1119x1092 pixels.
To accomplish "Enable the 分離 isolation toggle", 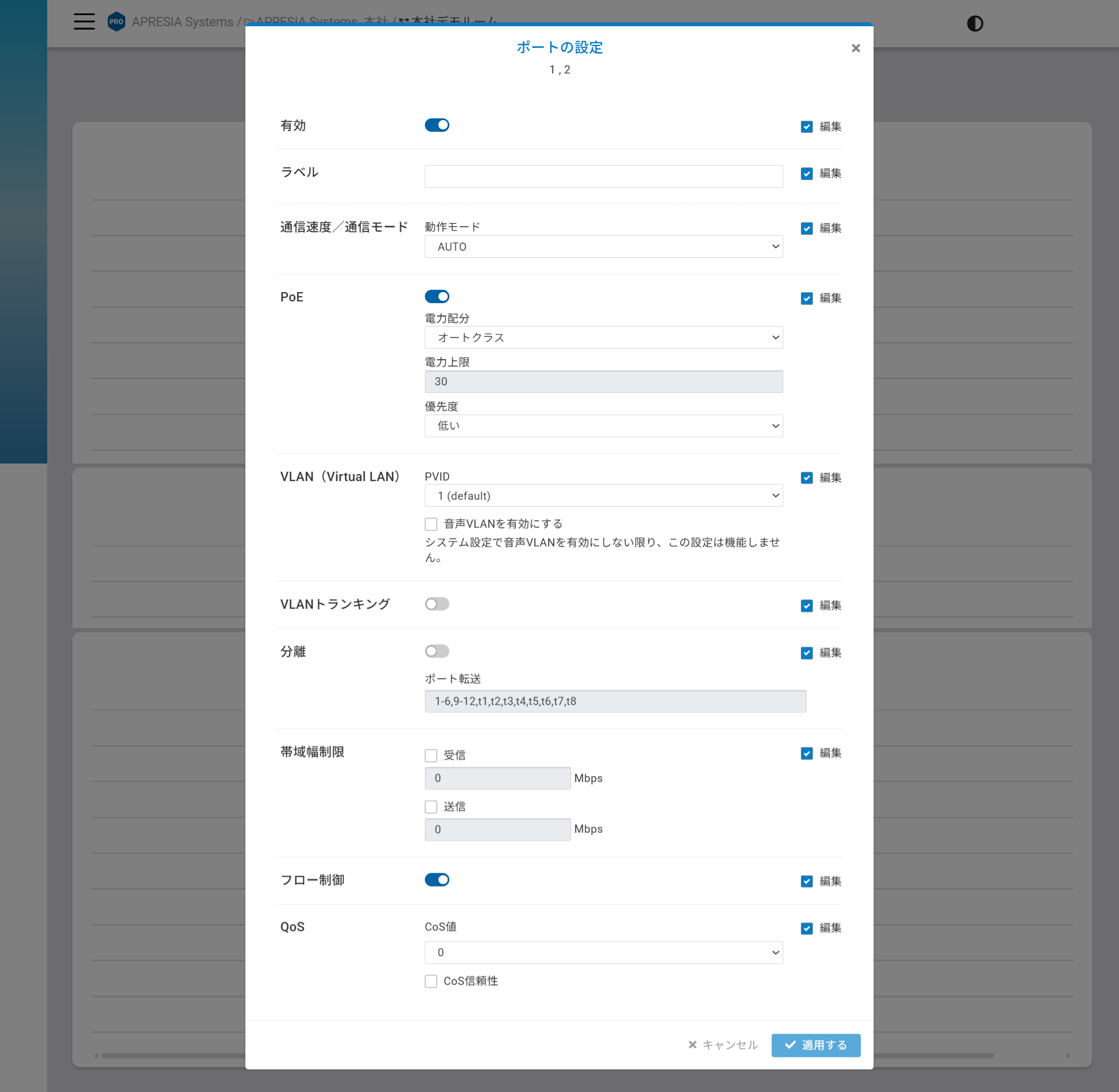I will pyautogui.click(x=437, y=651).
